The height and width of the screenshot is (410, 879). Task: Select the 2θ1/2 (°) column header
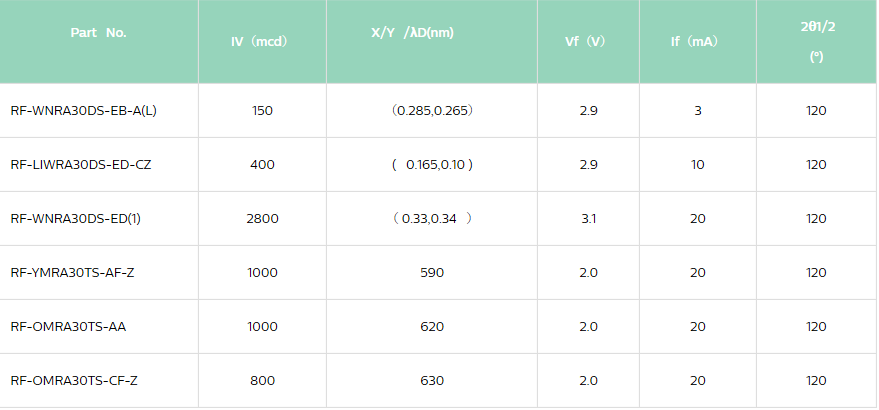click(x=816, y=41)
